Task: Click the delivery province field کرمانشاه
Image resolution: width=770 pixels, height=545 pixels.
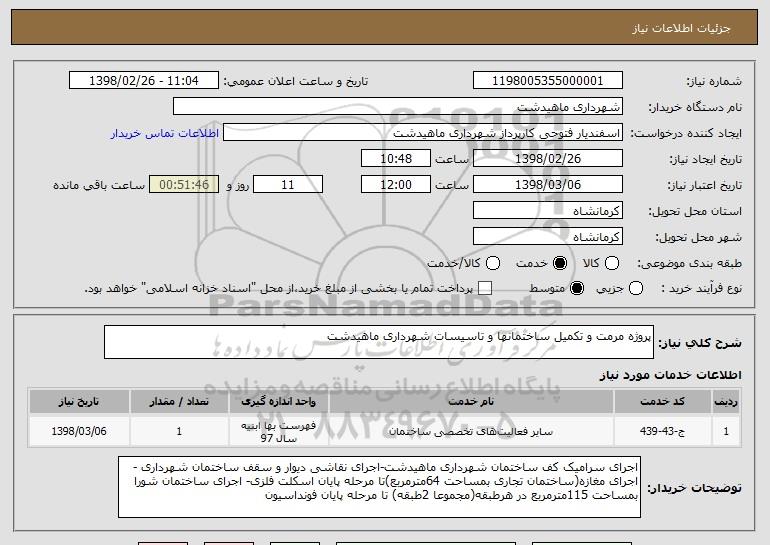Action: 548,211
